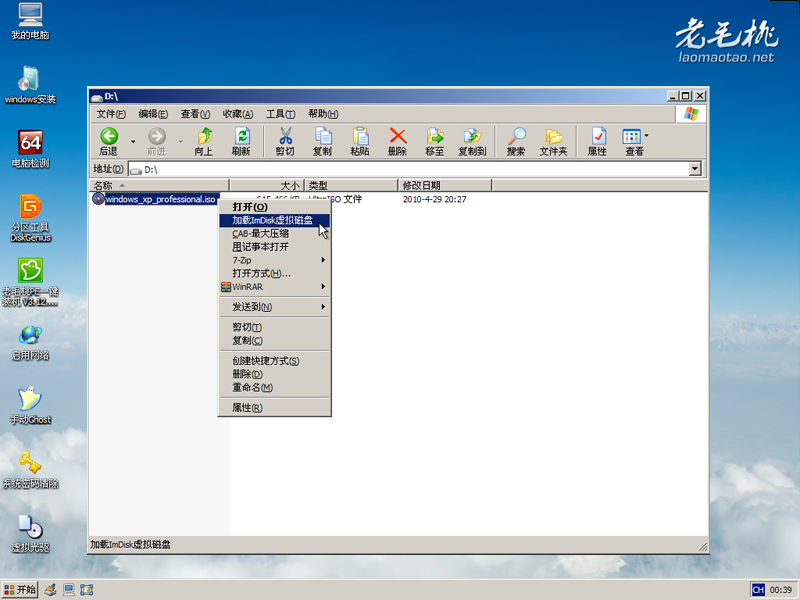Open the Back button history dropdown arrow
This screenshot has width=800, height=600.
133,141
